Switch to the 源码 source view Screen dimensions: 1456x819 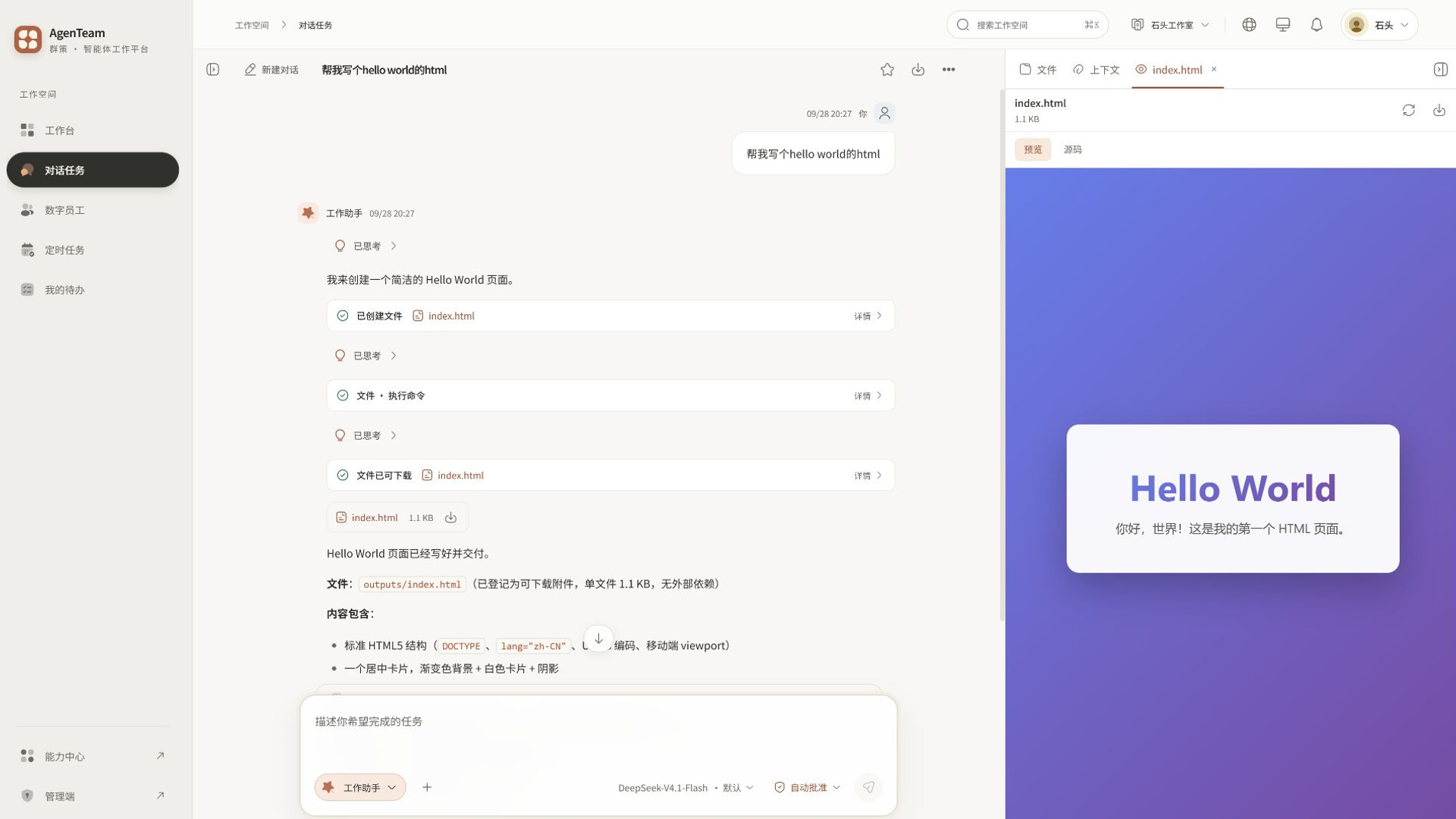[1072, 149]
